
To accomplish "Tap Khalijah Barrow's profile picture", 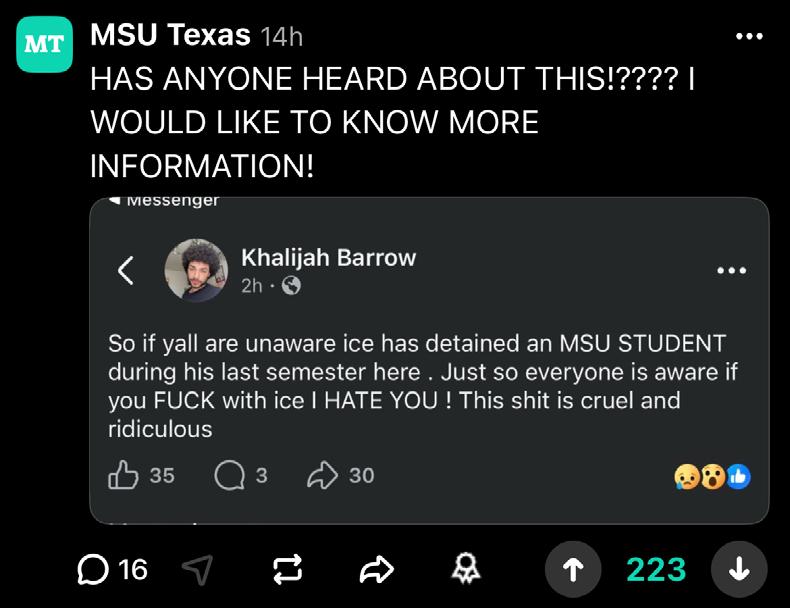I will pos(196,269).
